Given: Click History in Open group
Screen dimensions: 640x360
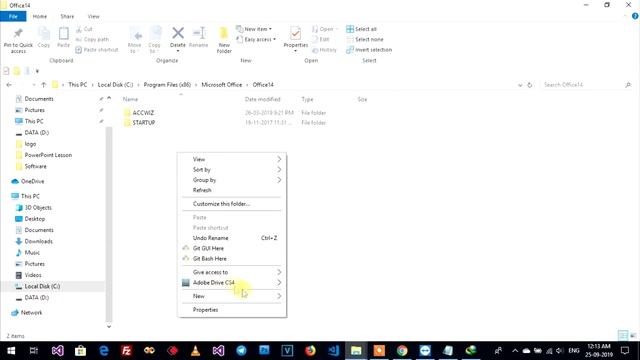Looking at the screenshot, I should click(324, 50).
